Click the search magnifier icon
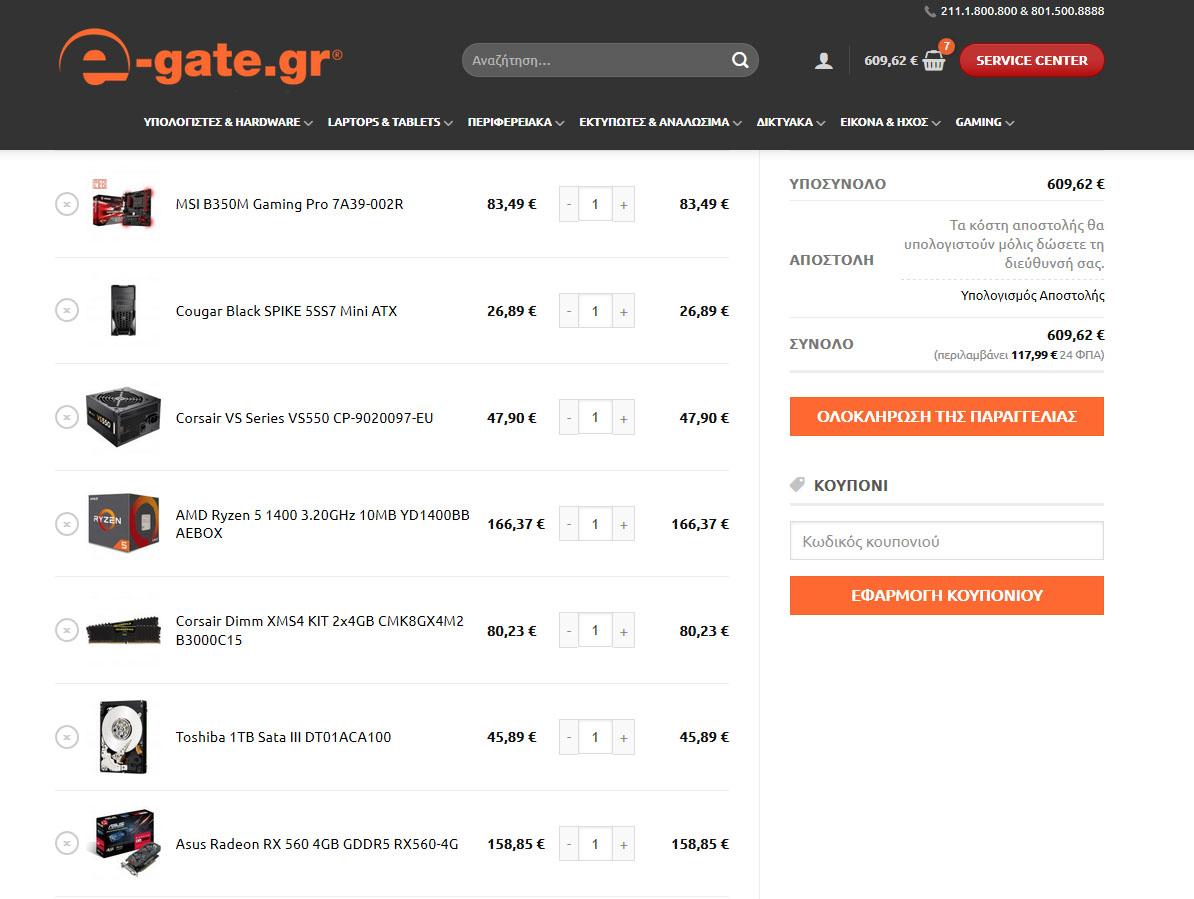The image size is (1194, 899). [740, 60]
